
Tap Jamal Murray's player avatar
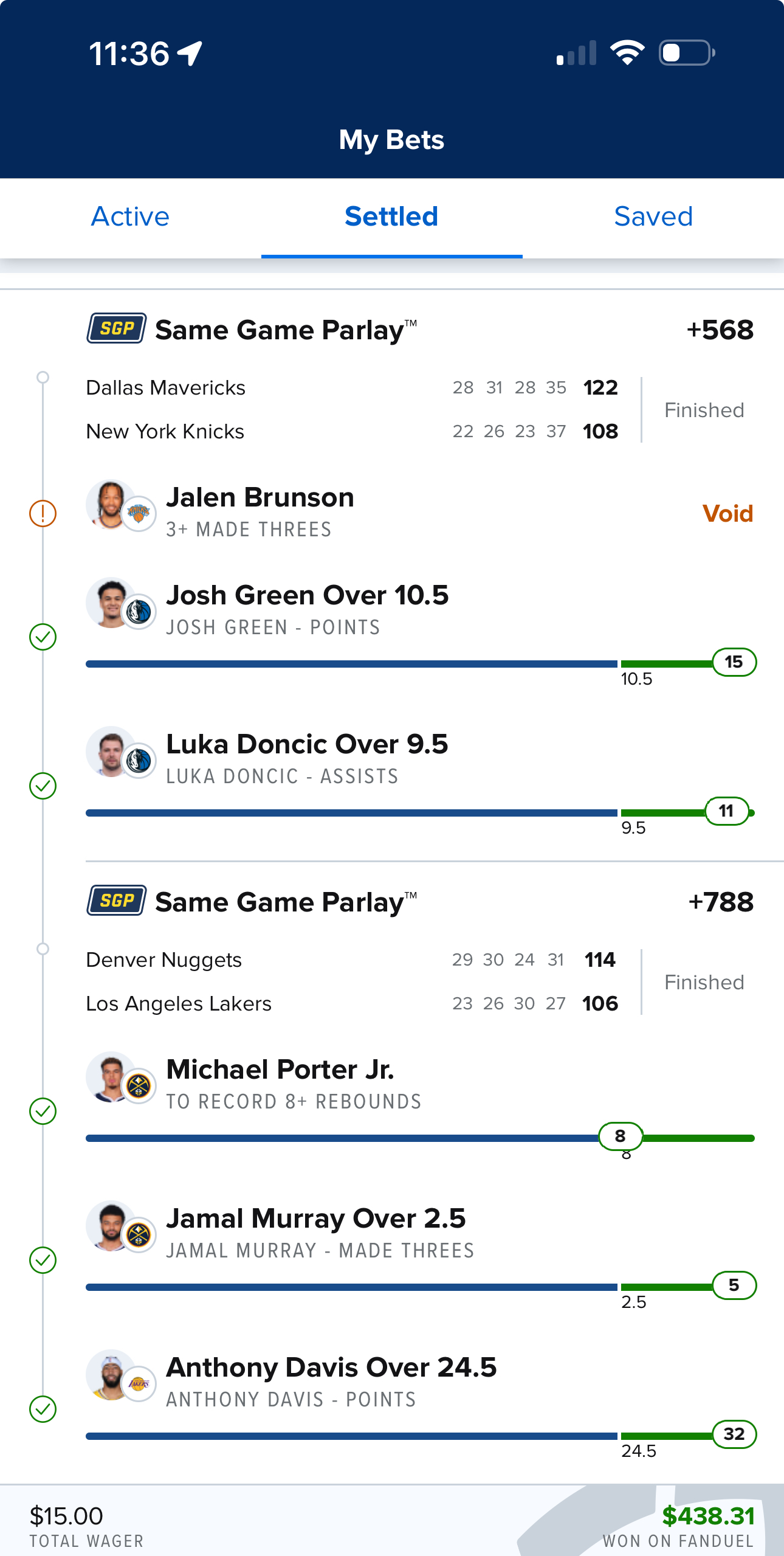point(120,1227)
